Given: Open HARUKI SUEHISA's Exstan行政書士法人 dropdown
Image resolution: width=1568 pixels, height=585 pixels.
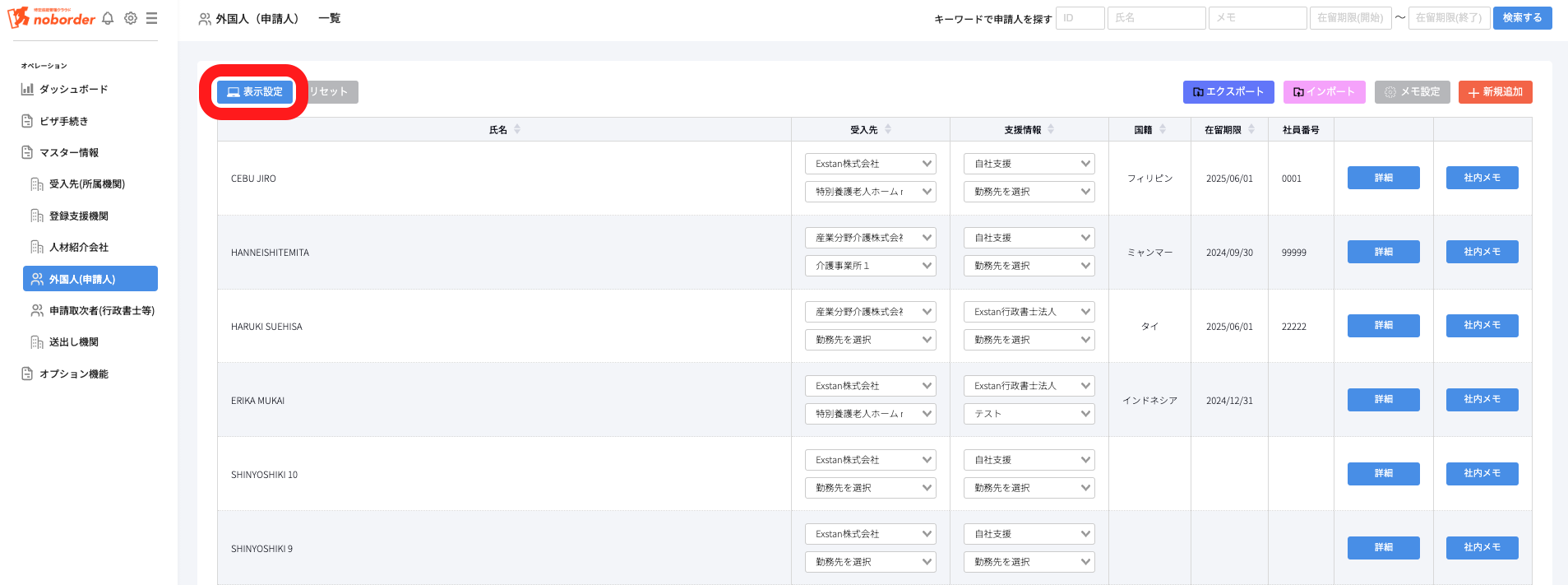Looking at the screenshot, I should (1029, 312).
